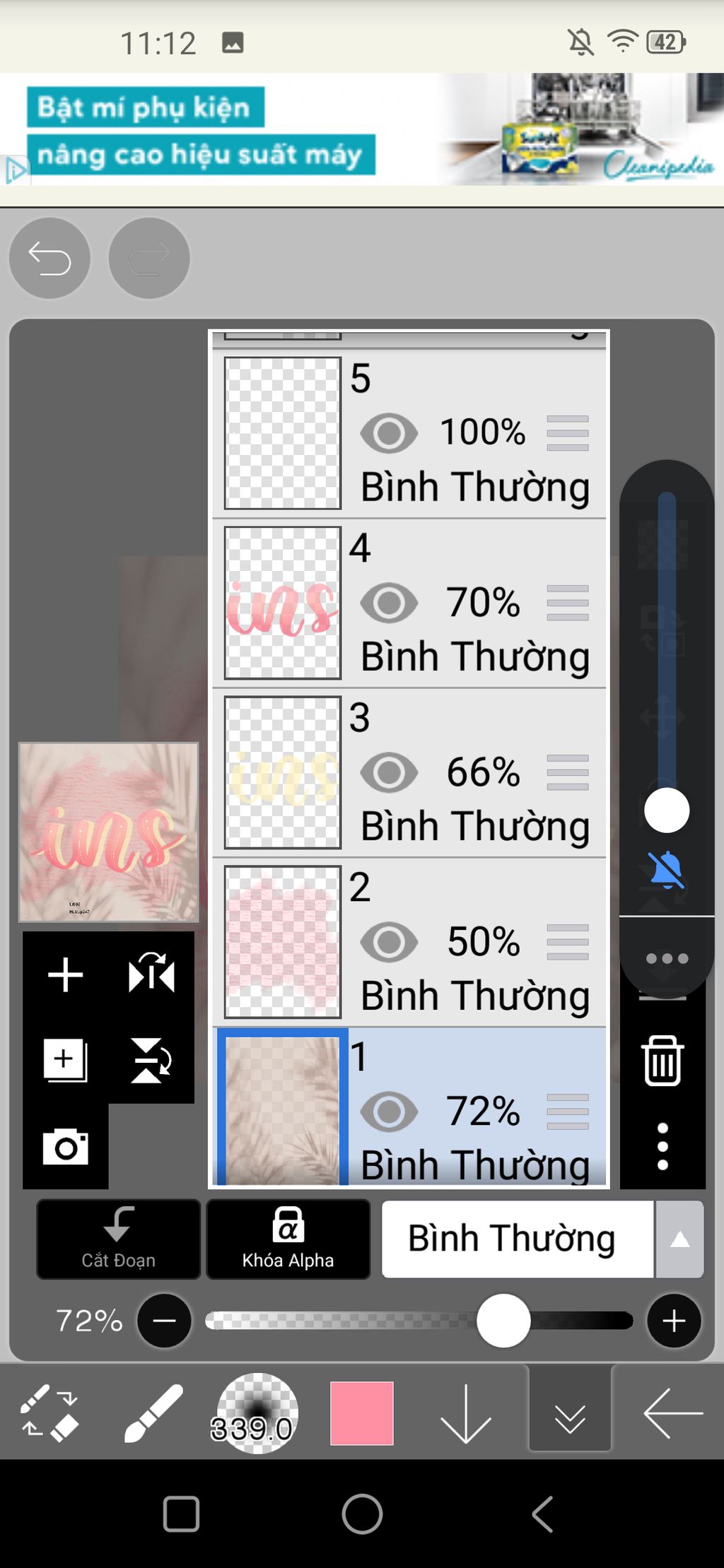Open camera to import photo layer
The image size is (724, 1568).
pos(65,1146)
